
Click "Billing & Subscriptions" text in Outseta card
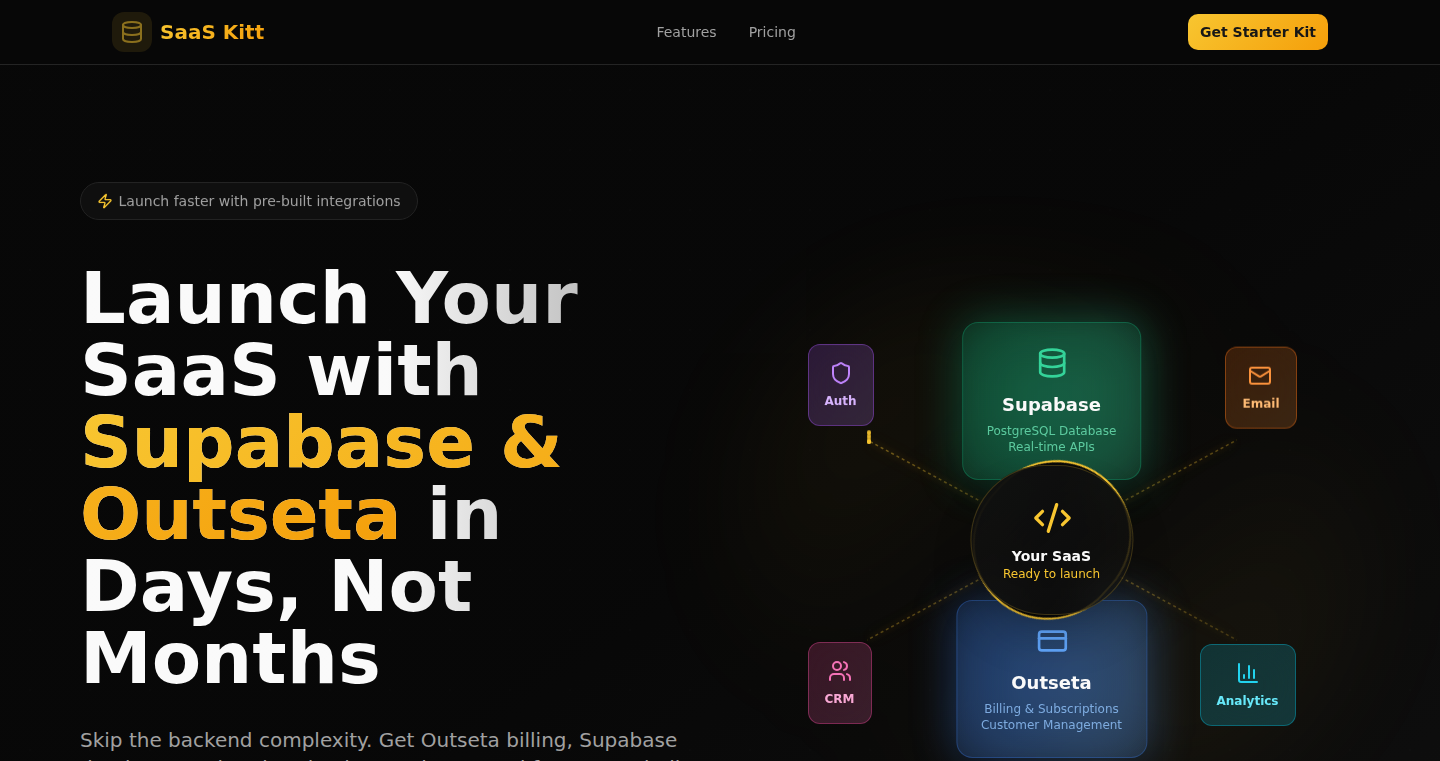(x=1051, y=709)
